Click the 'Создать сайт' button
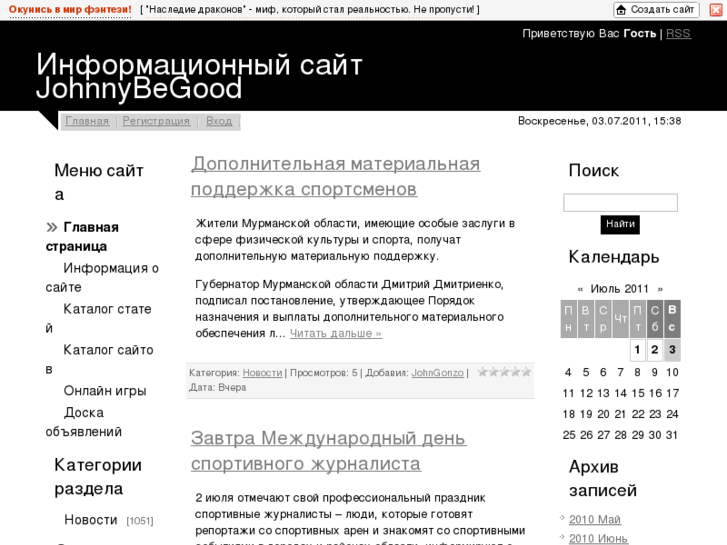The image size is (727, 545). 657,10
